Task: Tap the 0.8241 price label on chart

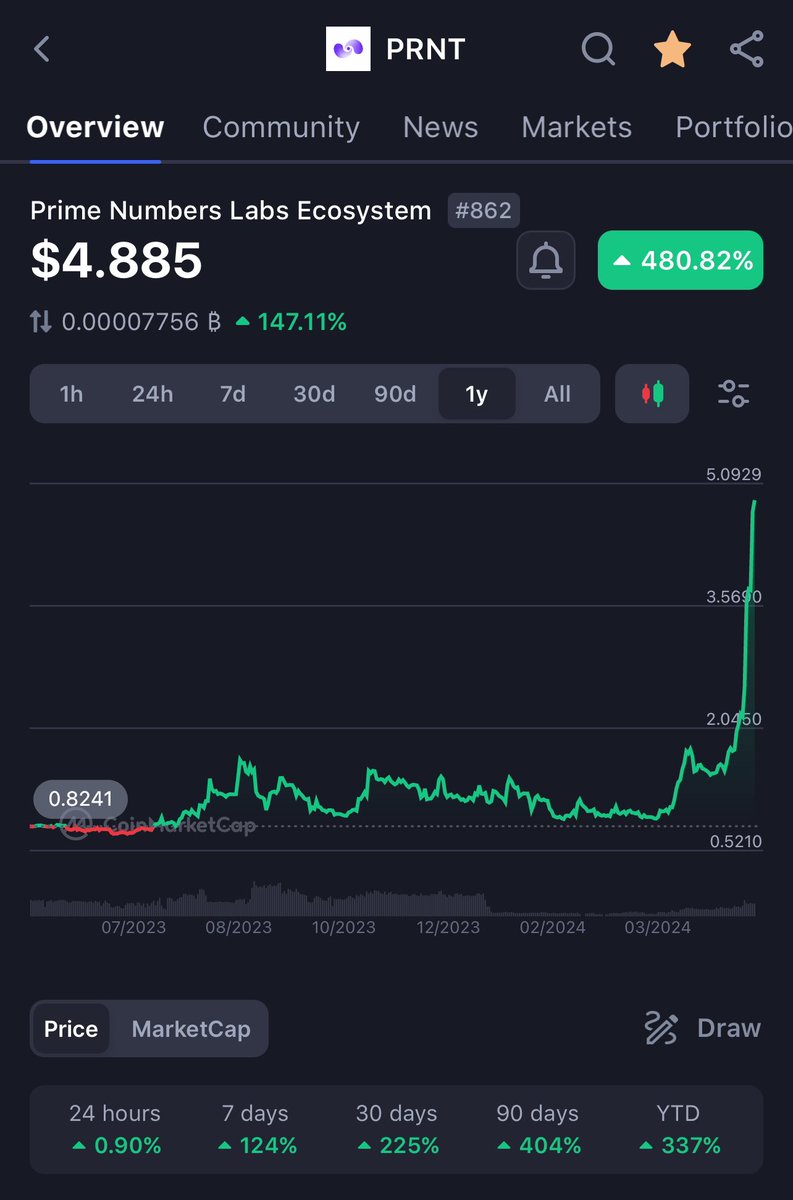Action: 81,799
